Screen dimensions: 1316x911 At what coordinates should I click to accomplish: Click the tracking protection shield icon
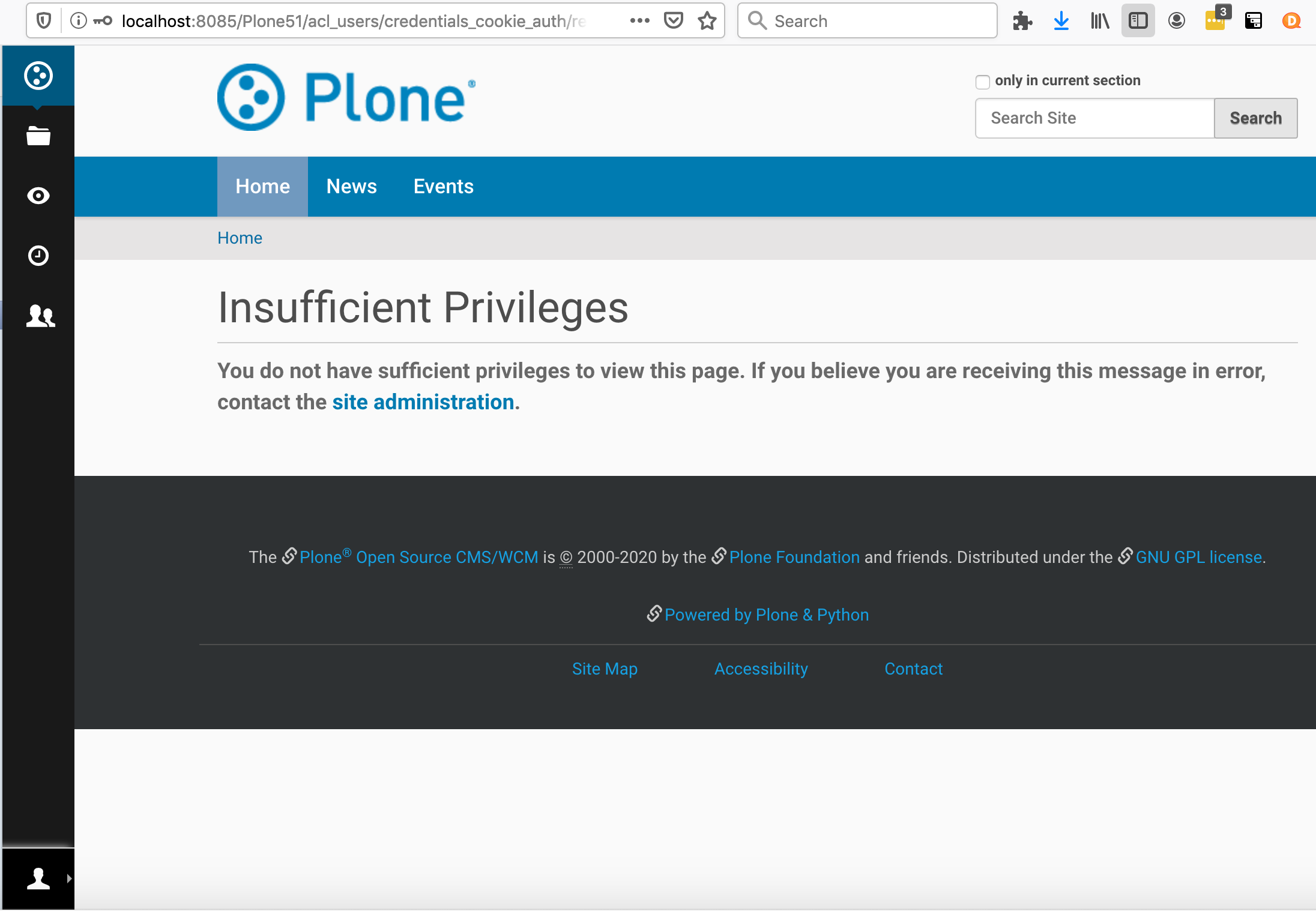(x=44, y=21)
